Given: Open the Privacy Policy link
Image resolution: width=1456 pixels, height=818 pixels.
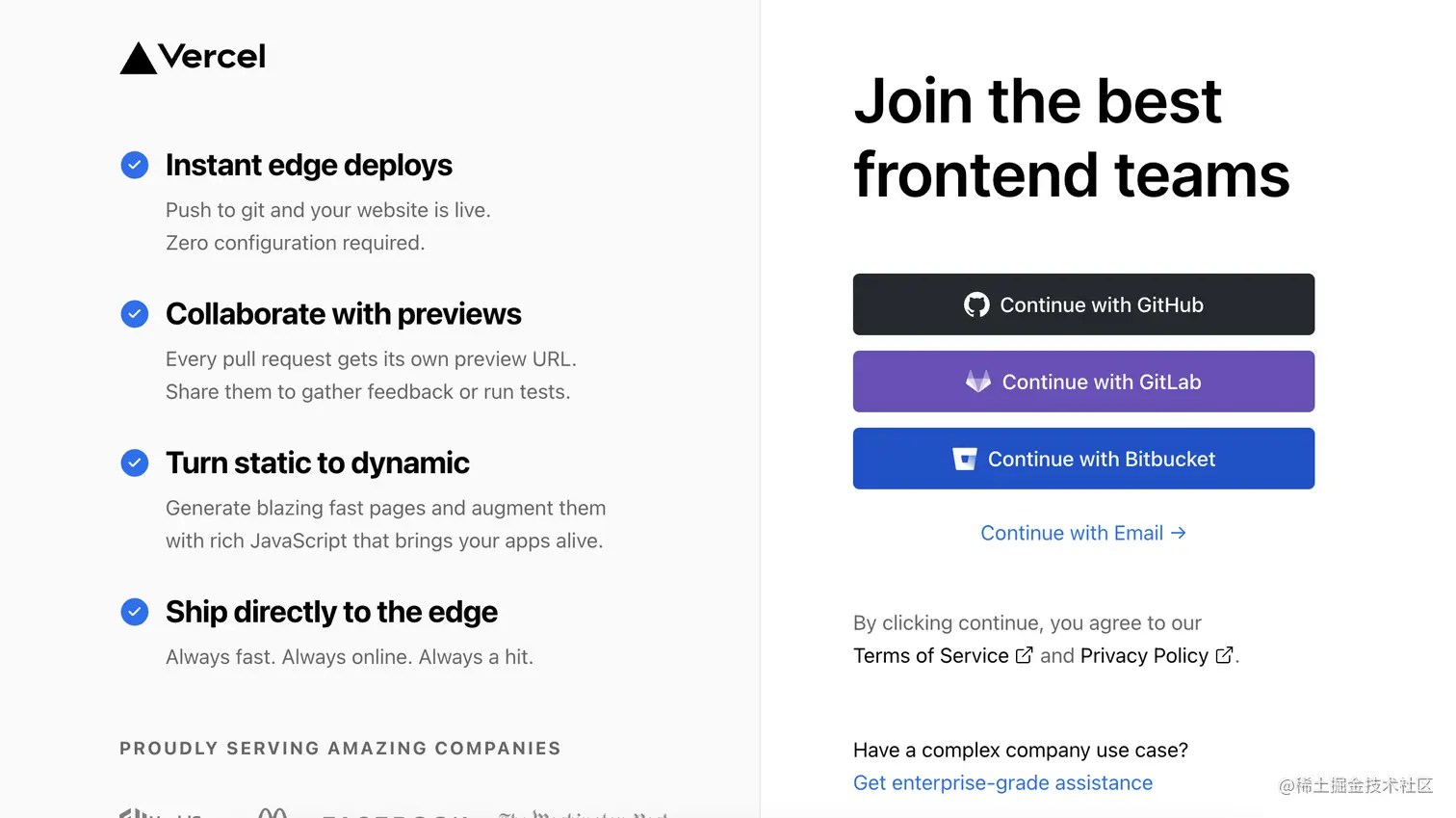Looking at the screenshot, I should (1143, 656).
